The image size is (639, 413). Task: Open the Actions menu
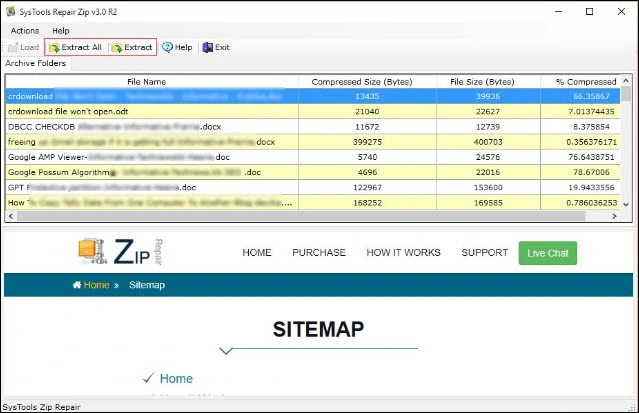click(x=25, y=31)
